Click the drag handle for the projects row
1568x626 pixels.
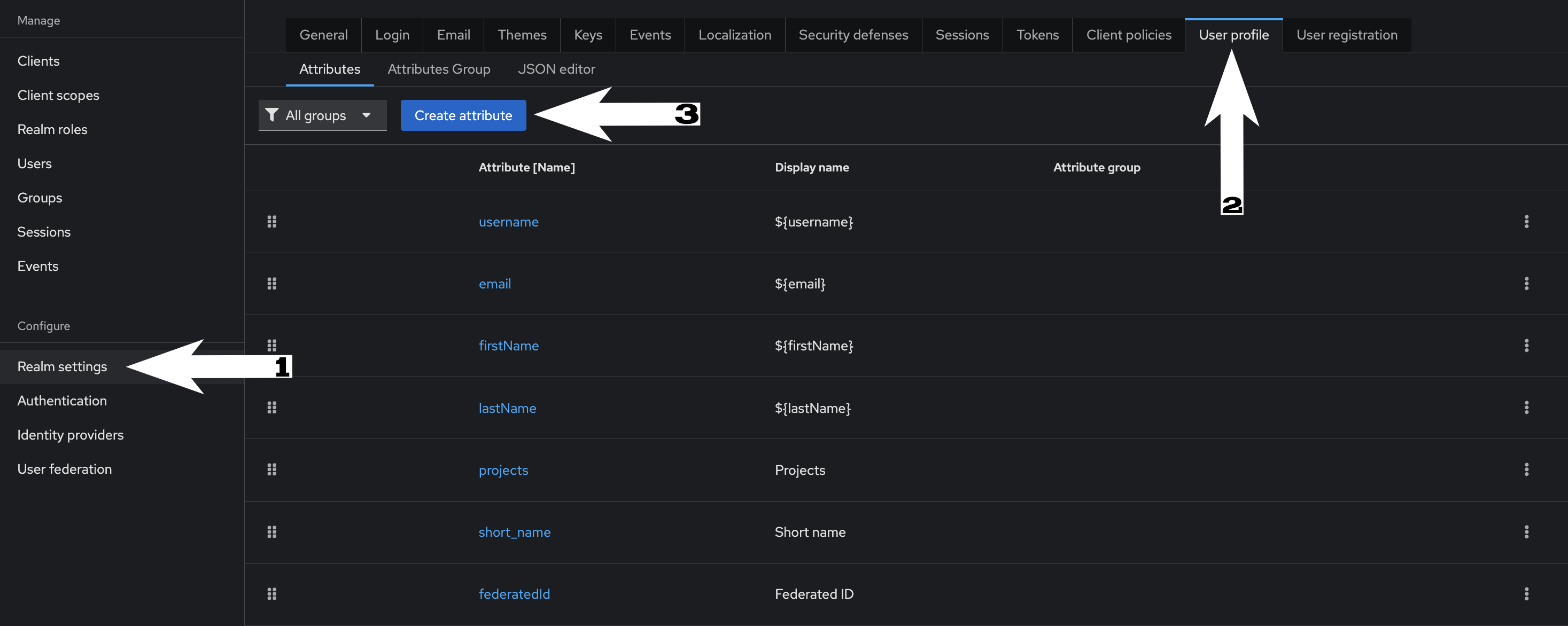271,469
